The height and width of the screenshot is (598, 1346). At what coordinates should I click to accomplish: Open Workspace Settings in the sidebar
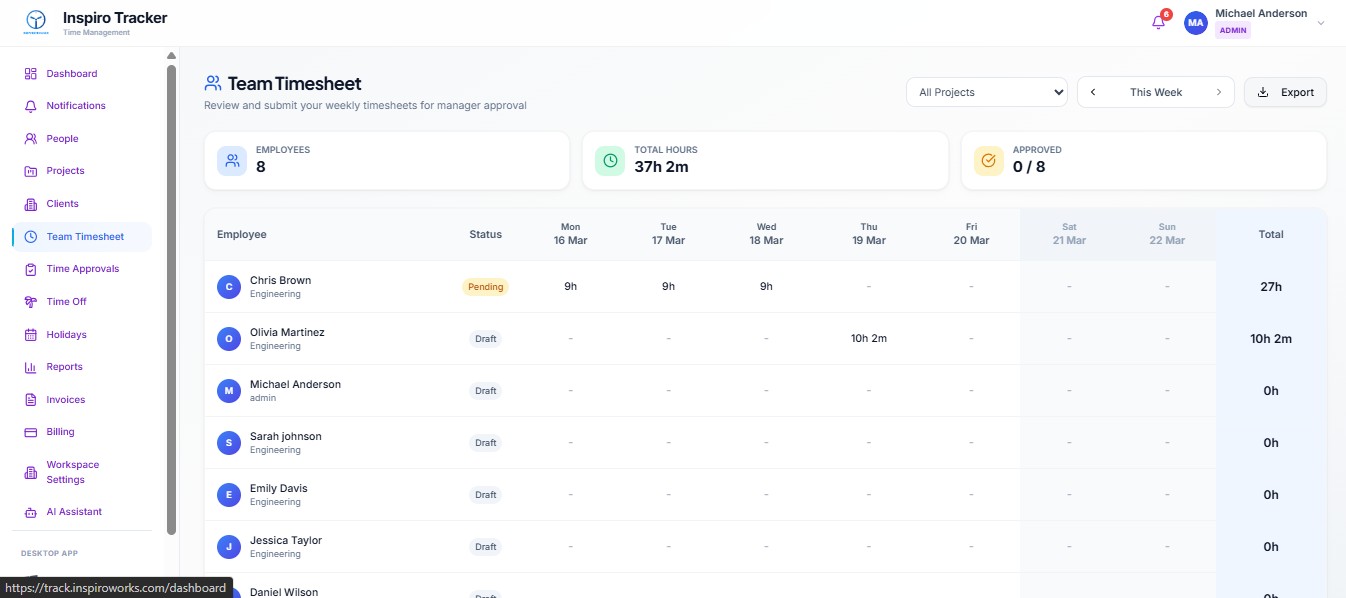point(72,472)
